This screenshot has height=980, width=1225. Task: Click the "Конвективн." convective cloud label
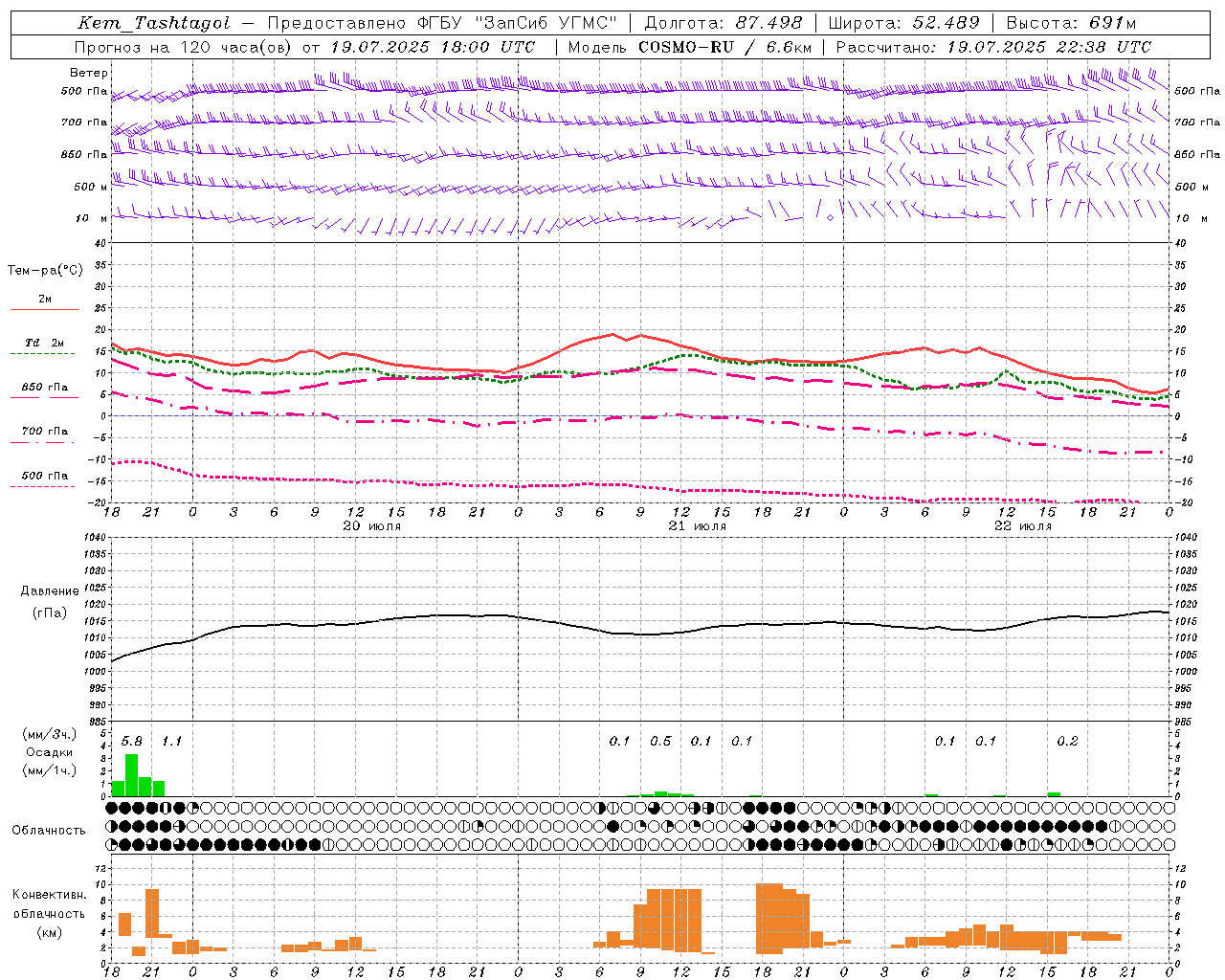coord(50,895)
